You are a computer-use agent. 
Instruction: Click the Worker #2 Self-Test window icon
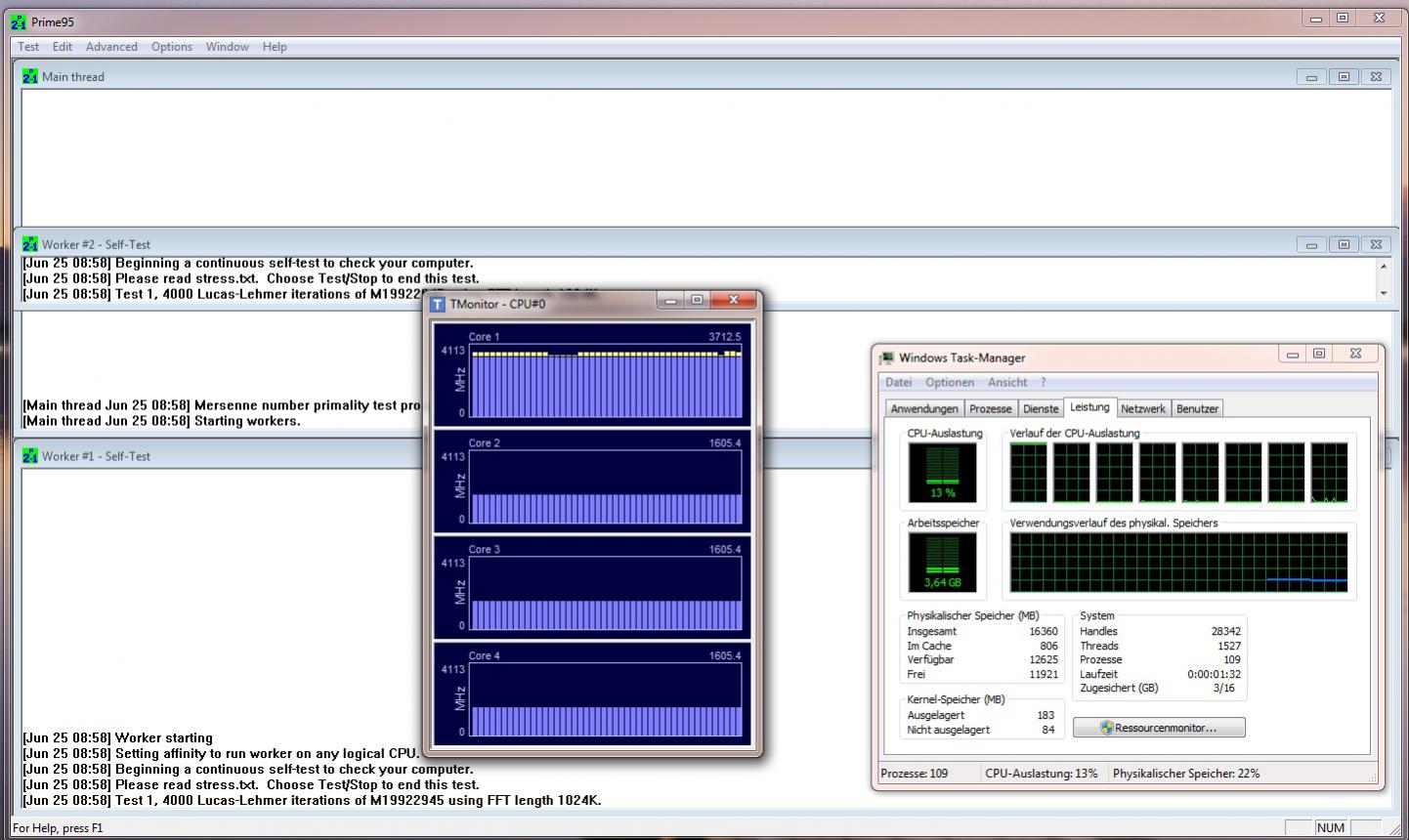[29, 244]
